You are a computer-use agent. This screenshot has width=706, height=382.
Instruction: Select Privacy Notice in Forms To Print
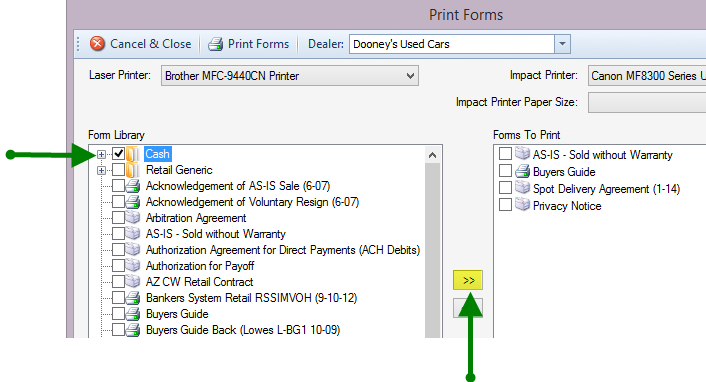pyautogui.click(x=567, y=206)
